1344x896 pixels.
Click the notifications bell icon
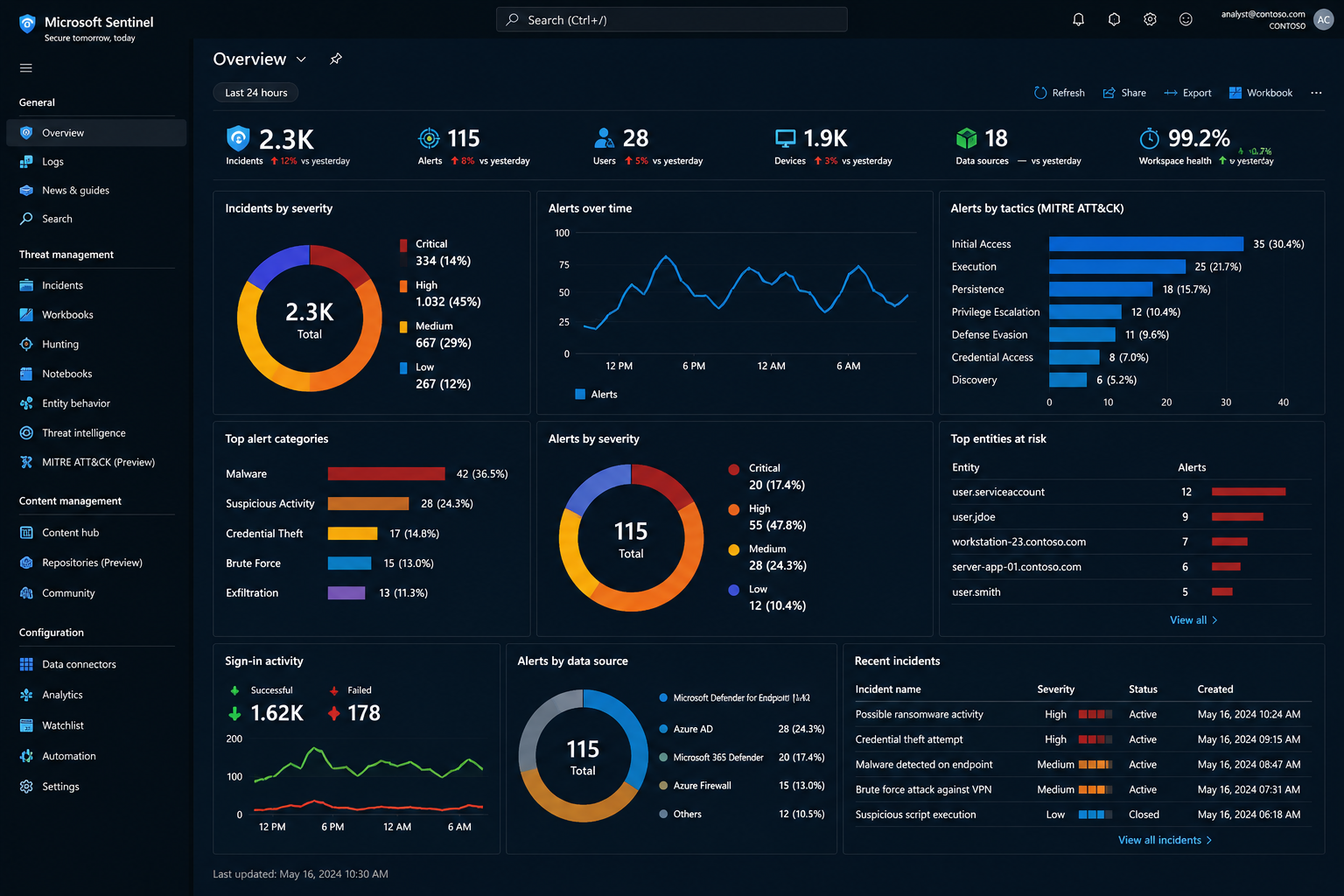click(1078, 19)
